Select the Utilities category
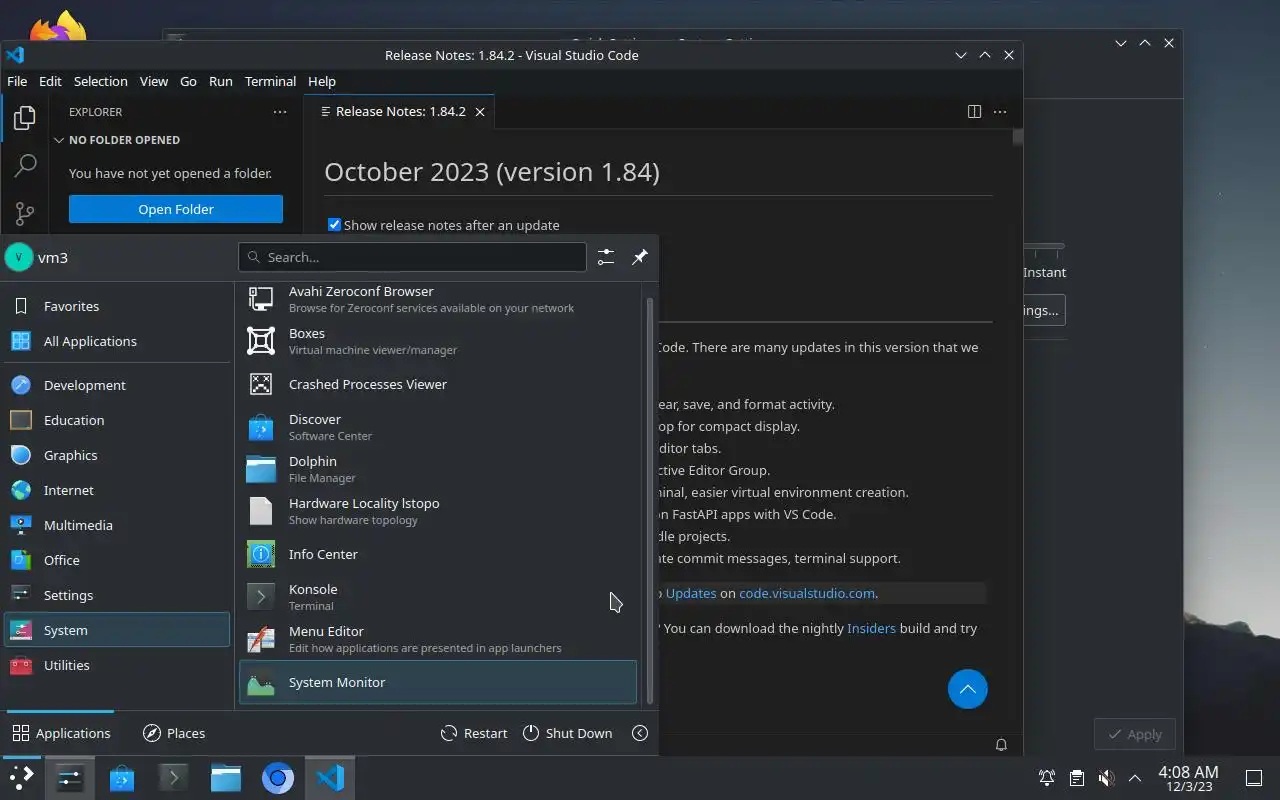Image resolution: width=1280 pixels, height=800 pixels. (x=117, y=665)
